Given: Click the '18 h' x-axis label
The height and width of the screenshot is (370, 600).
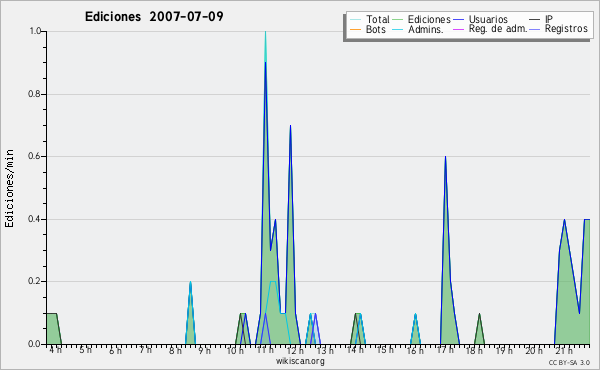Looking at the screenshot, I should (474, 350).
